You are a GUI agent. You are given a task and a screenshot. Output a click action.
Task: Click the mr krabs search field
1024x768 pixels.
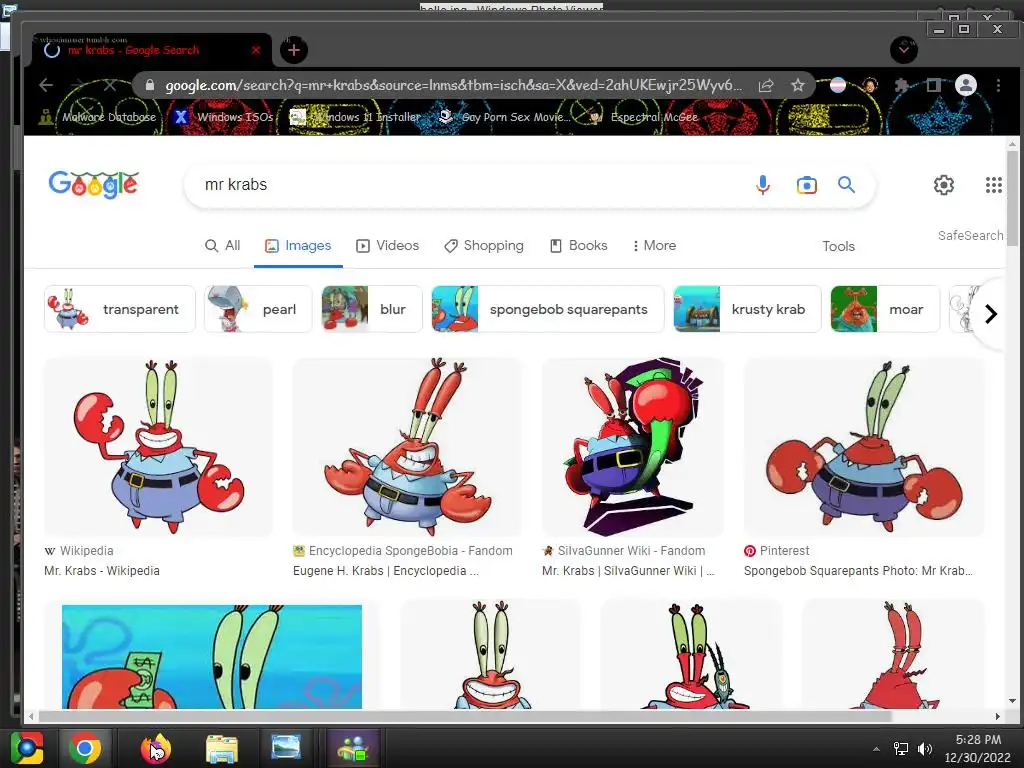pos(470,185)
